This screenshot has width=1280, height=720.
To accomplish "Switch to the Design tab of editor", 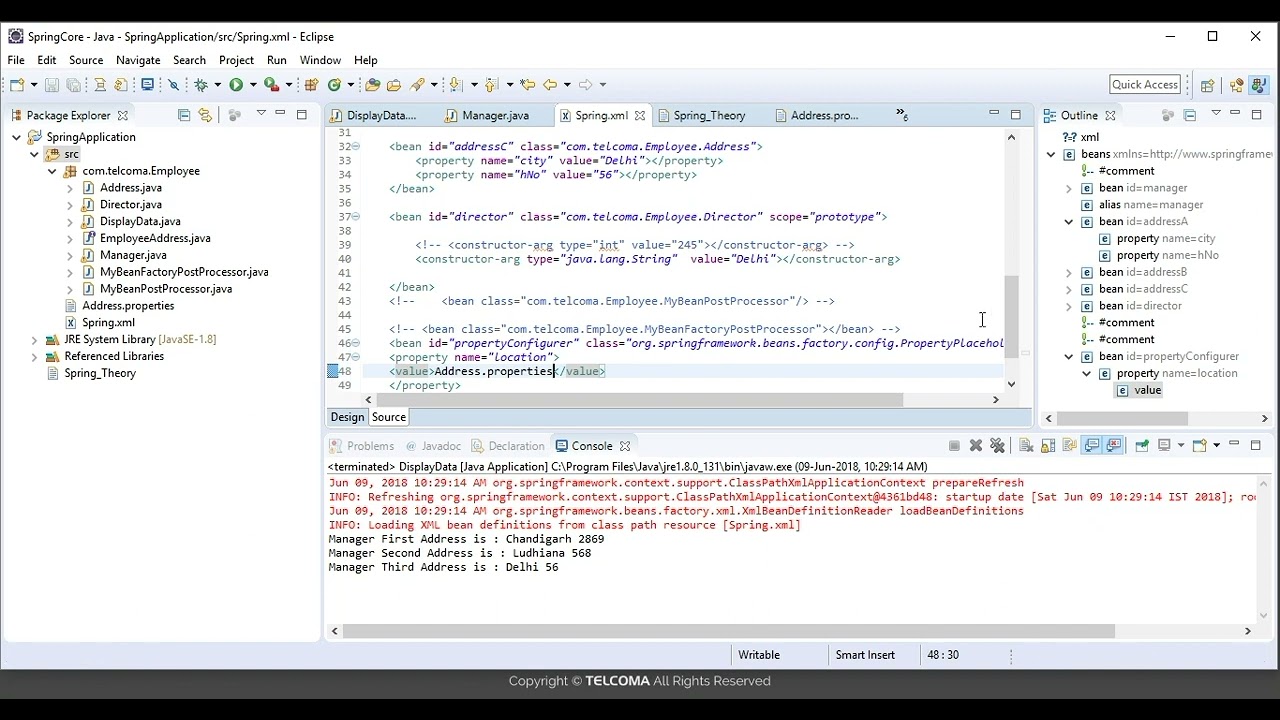I will tap(347, 417).
